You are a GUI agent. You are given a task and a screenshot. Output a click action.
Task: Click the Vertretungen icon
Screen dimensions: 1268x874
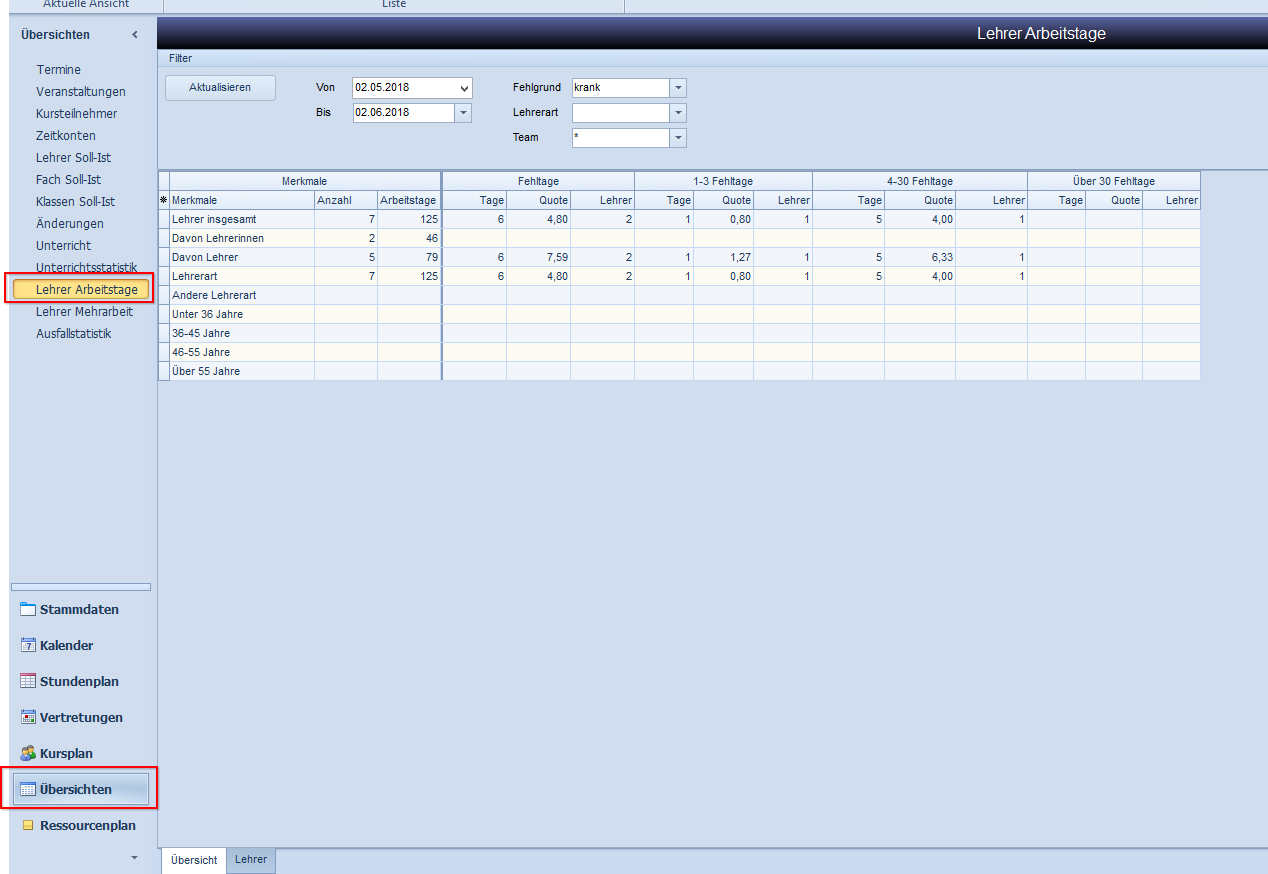28,717
